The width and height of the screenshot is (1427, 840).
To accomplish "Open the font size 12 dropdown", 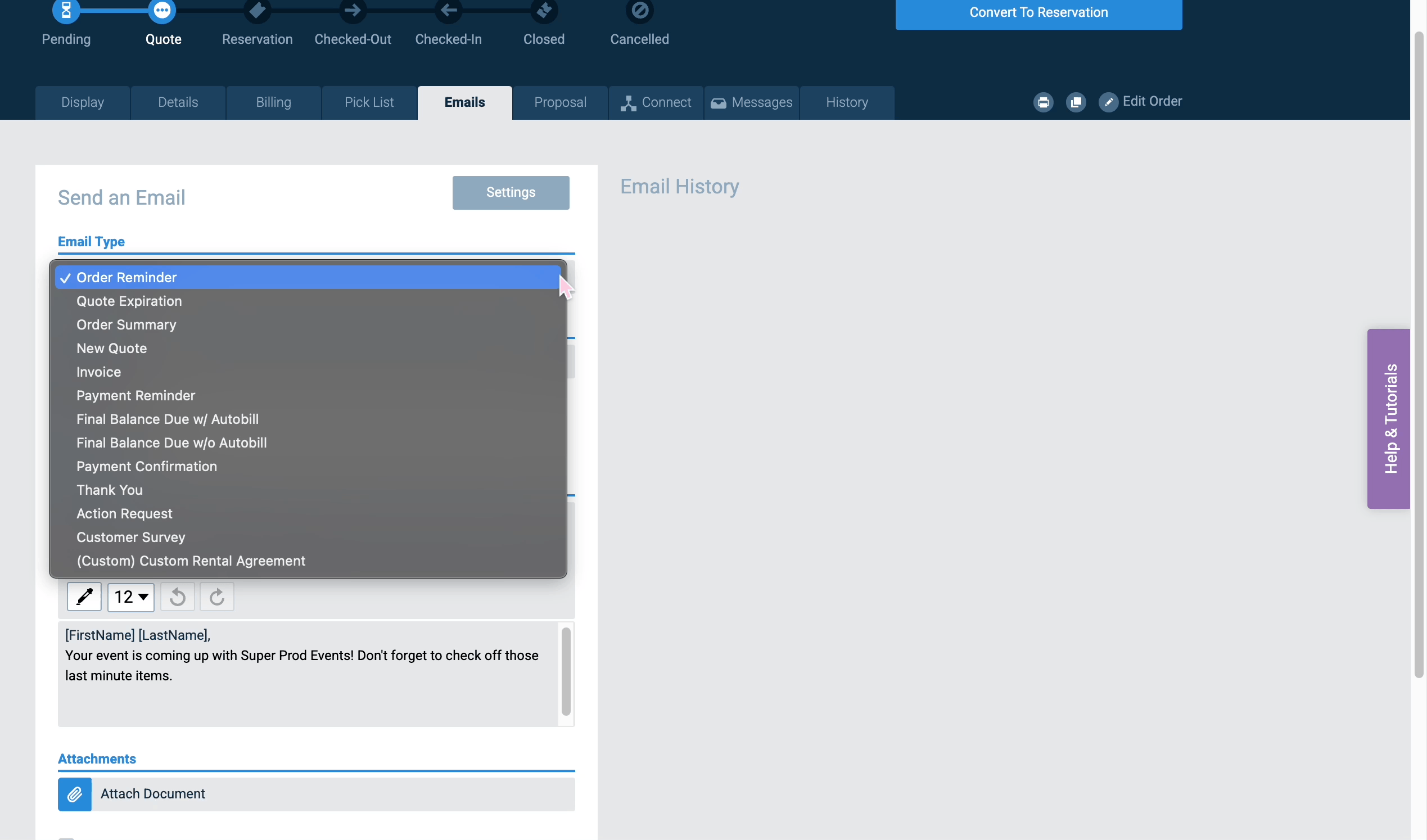I will [x=131, y=597].
